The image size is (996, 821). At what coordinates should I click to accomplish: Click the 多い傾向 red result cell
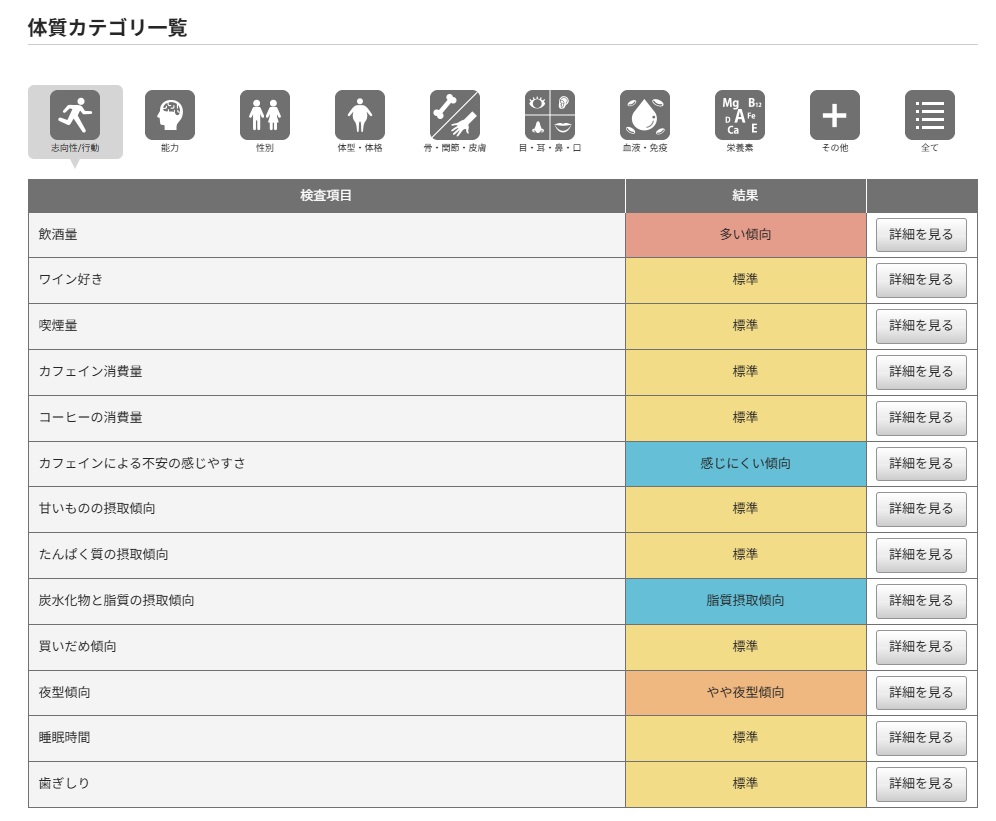(745, 235)
